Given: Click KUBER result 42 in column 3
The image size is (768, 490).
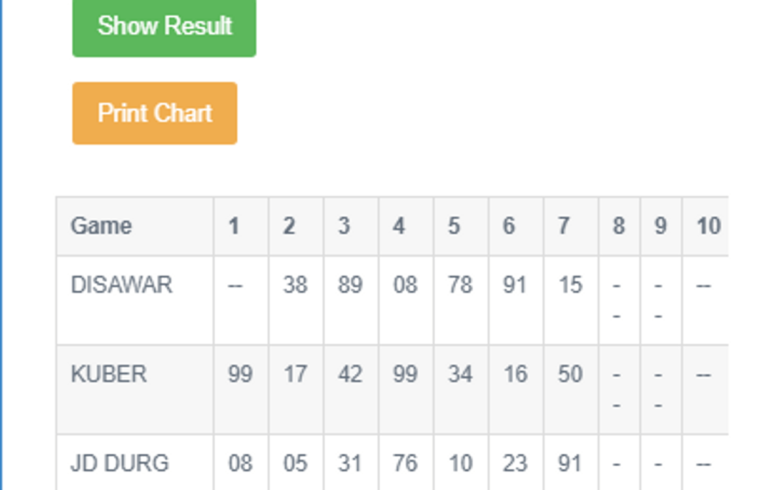Looking at the screenshot, I should (350, 375).
